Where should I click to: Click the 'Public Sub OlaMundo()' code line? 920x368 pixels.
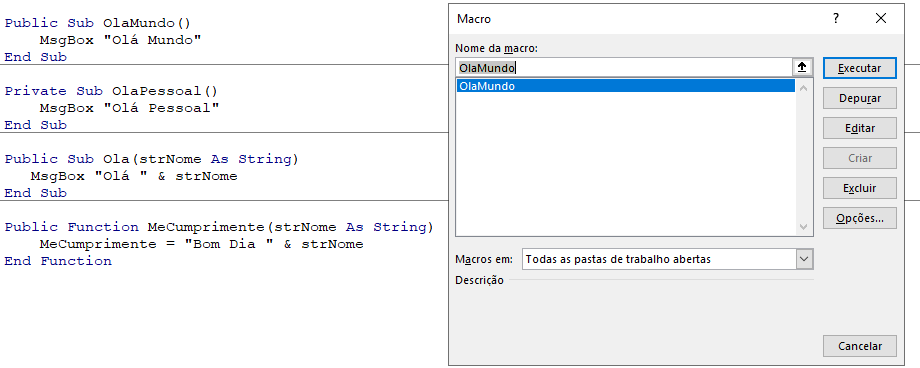(x=98, y=23)
